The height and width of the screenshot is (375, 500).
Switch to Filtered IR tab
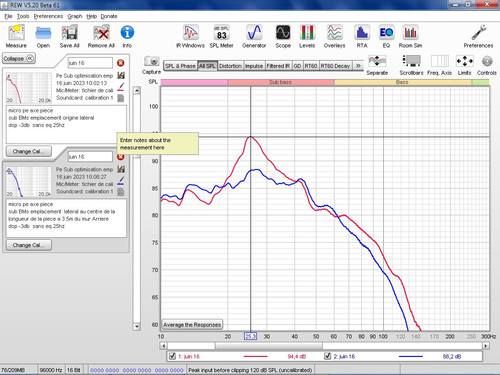coord(278,66)
